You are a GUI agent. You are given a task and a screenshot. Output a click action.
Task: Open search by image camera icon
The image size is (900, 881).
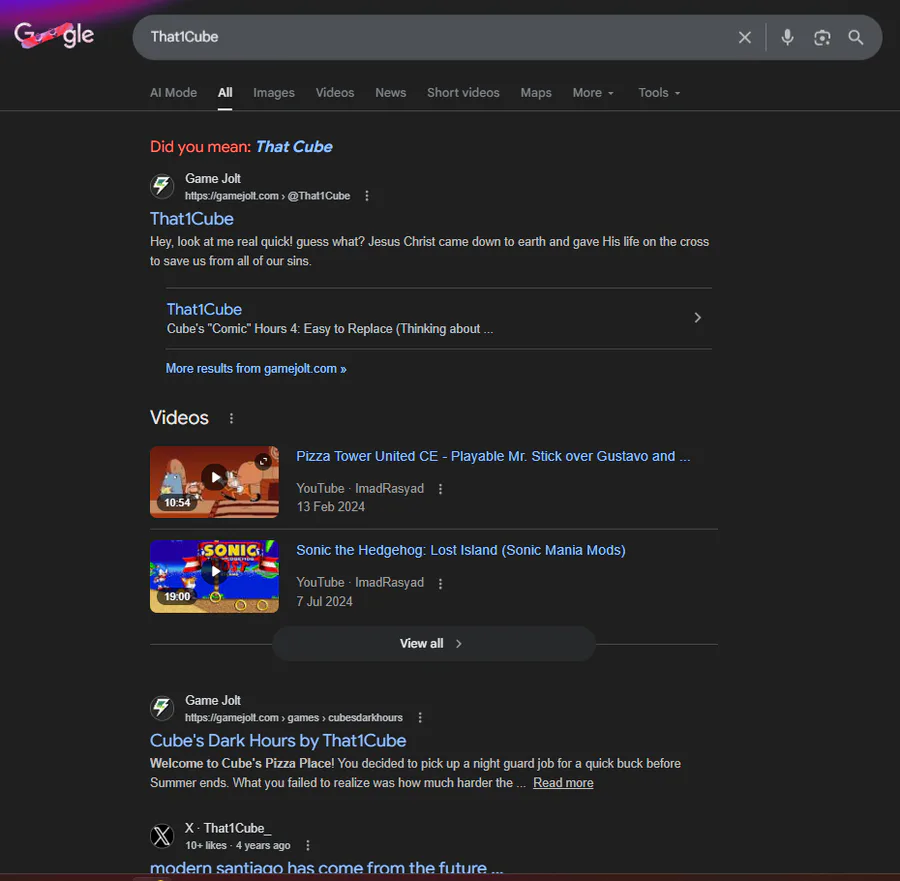(821, 37)
